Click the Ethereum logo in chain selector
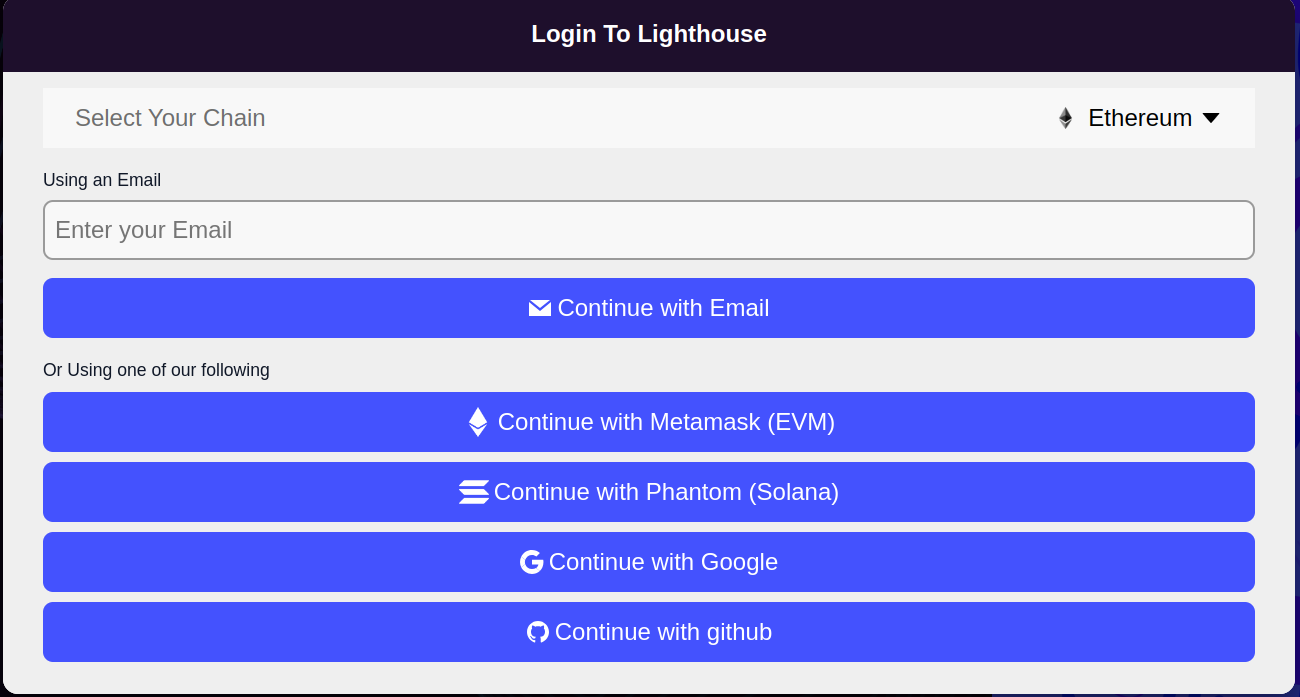This screenshot has width=1300, height=697. pyautogui.click(x=1065, y=118)
